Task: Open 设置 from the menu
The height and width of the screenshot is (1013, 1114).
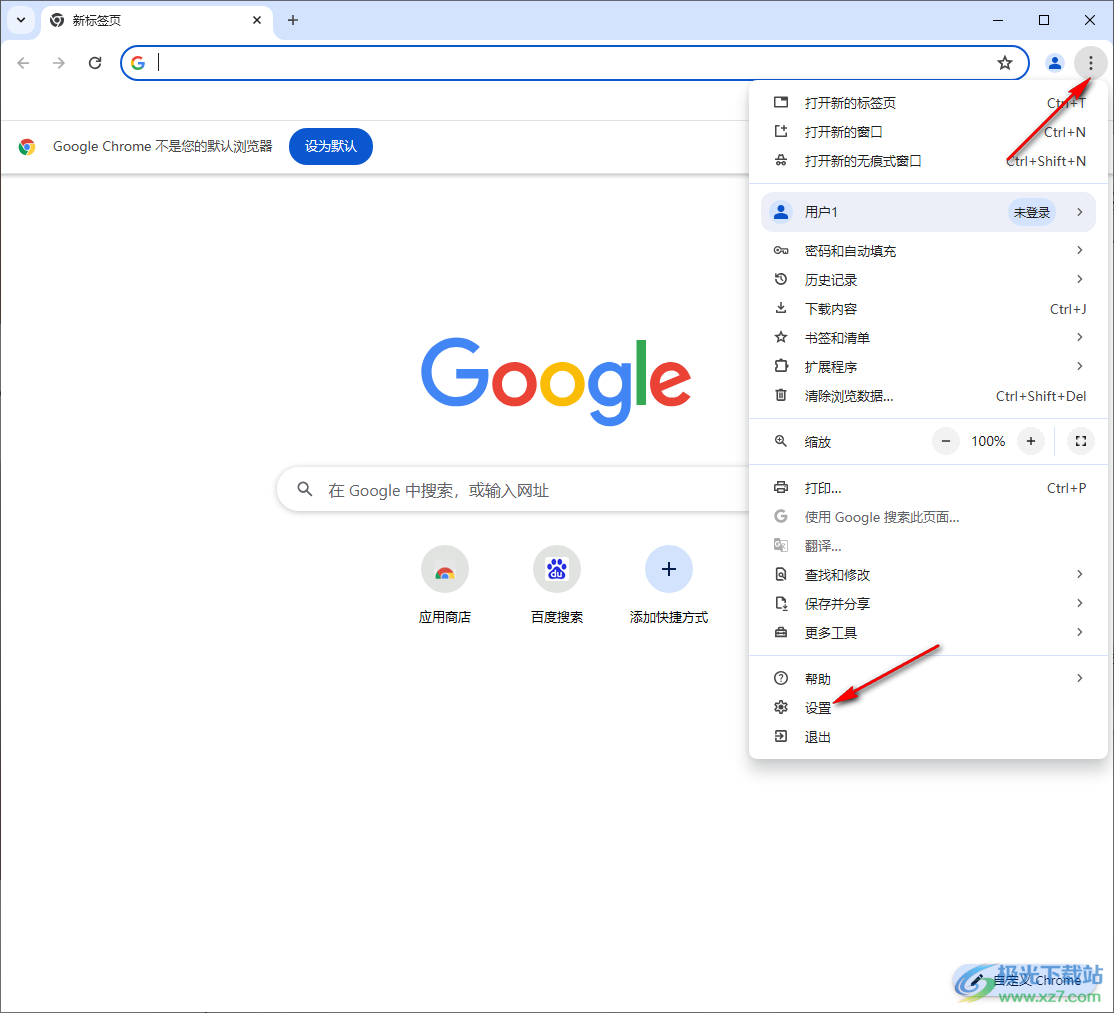Action: point(928,708)
